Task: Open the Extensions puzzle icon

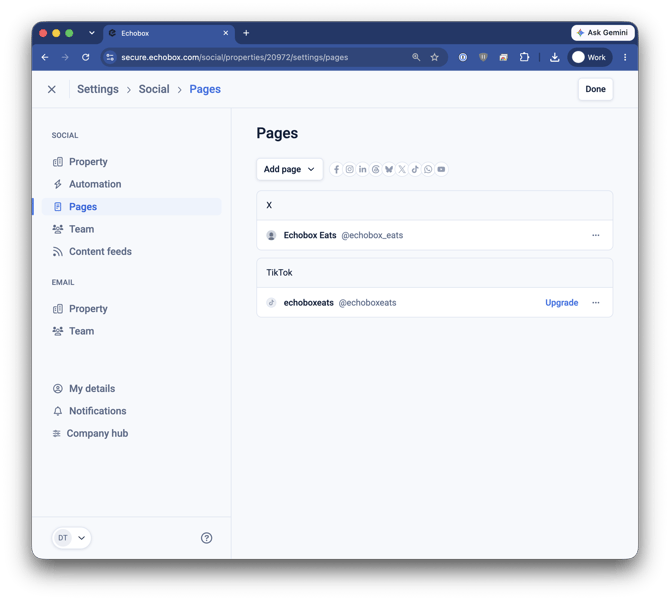Action: pyautogui.click(x=524, y=57)
